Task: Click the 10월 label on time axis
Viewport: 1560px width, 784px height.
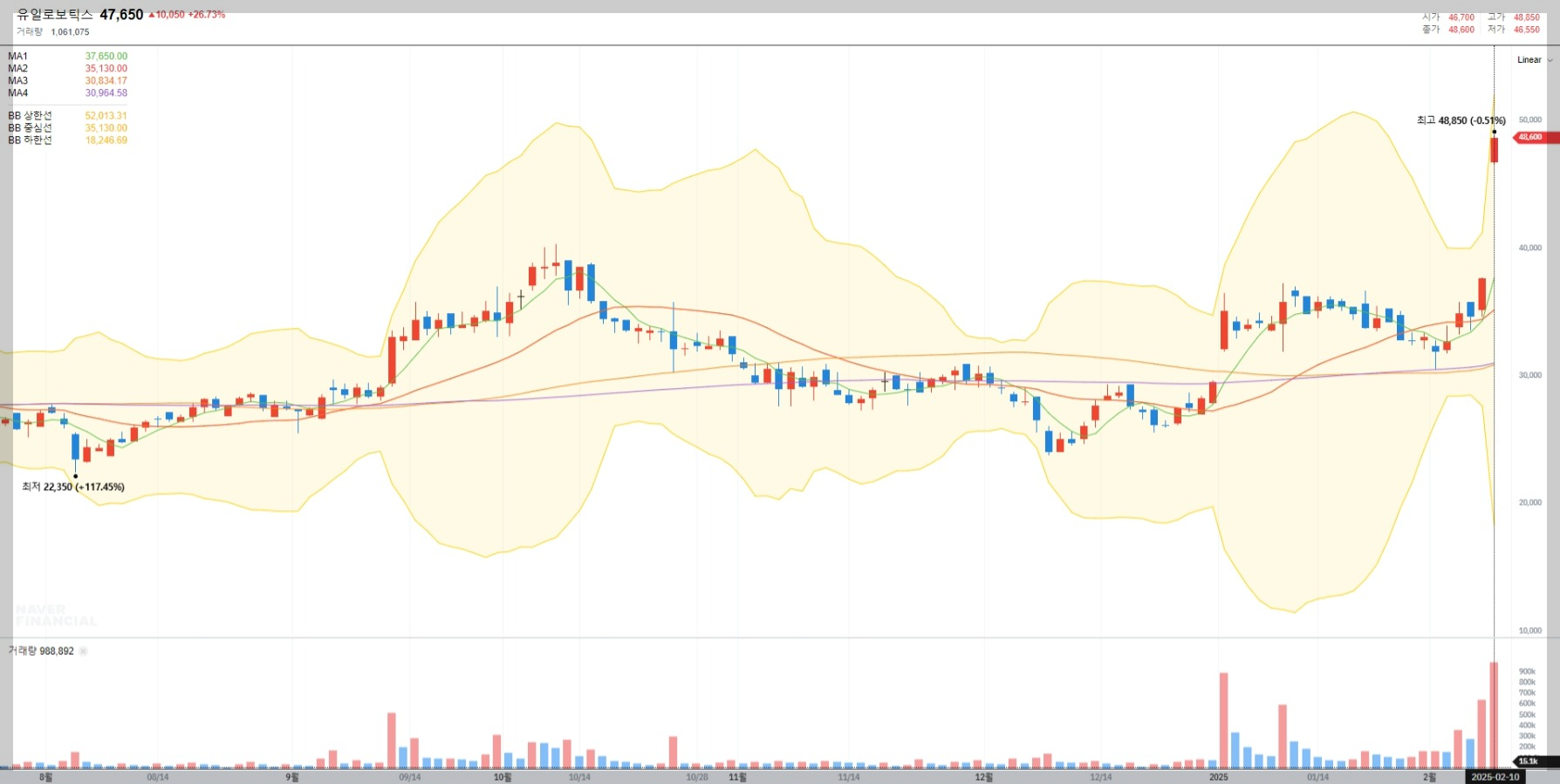Action: click(x=503, y=777)
